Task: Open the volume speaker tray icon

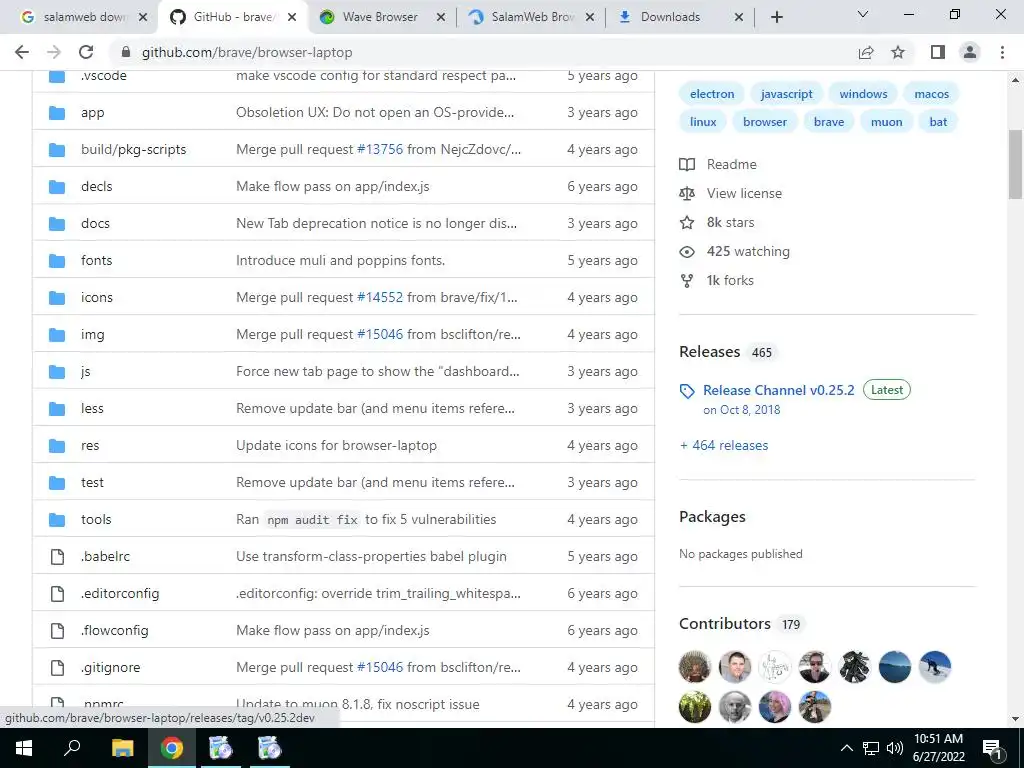Action: click(895, 748)
